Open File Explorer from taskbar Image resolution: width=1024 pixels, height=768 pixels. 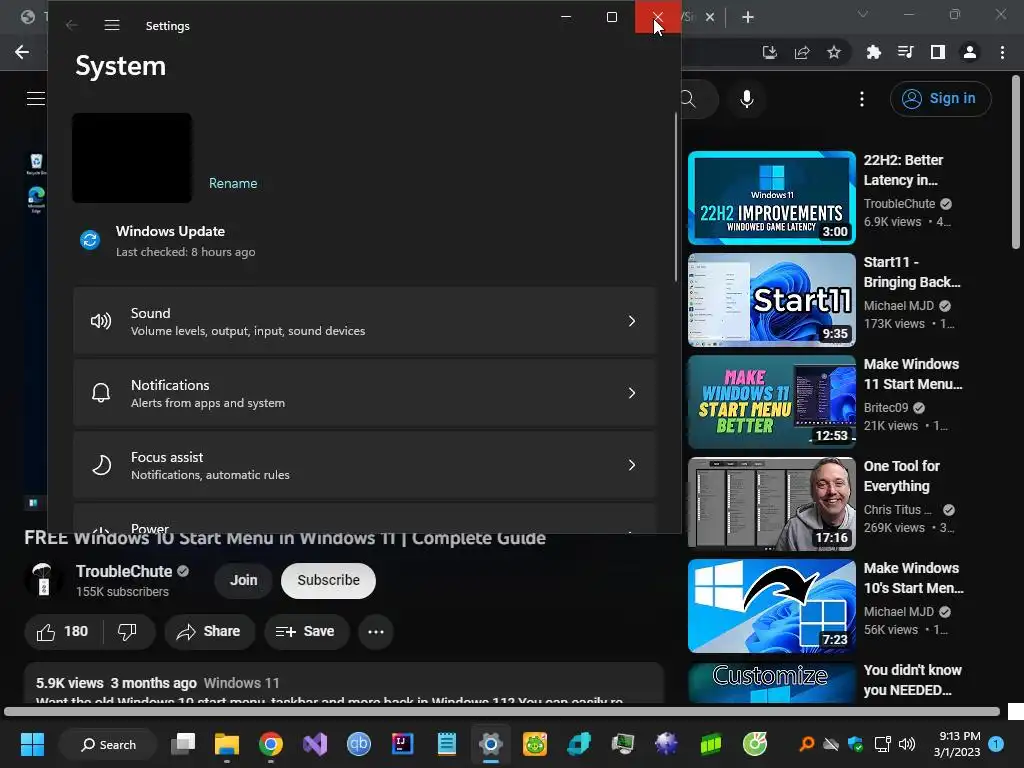[x=227, y=744]
